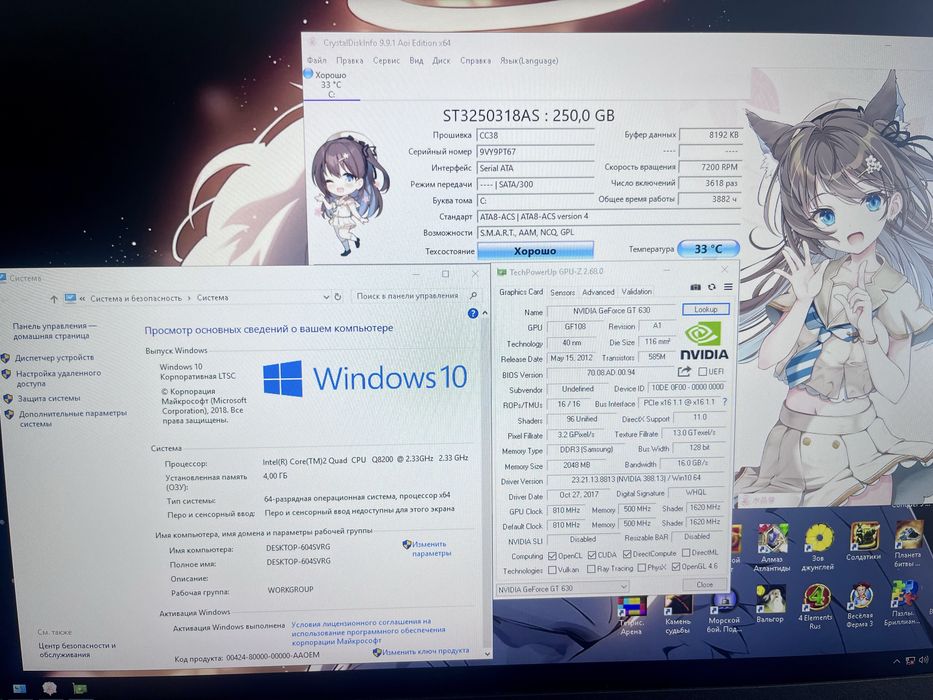933x700 pixels.
Task: Click the Хорошо health status button
Action: pos(536,251)
